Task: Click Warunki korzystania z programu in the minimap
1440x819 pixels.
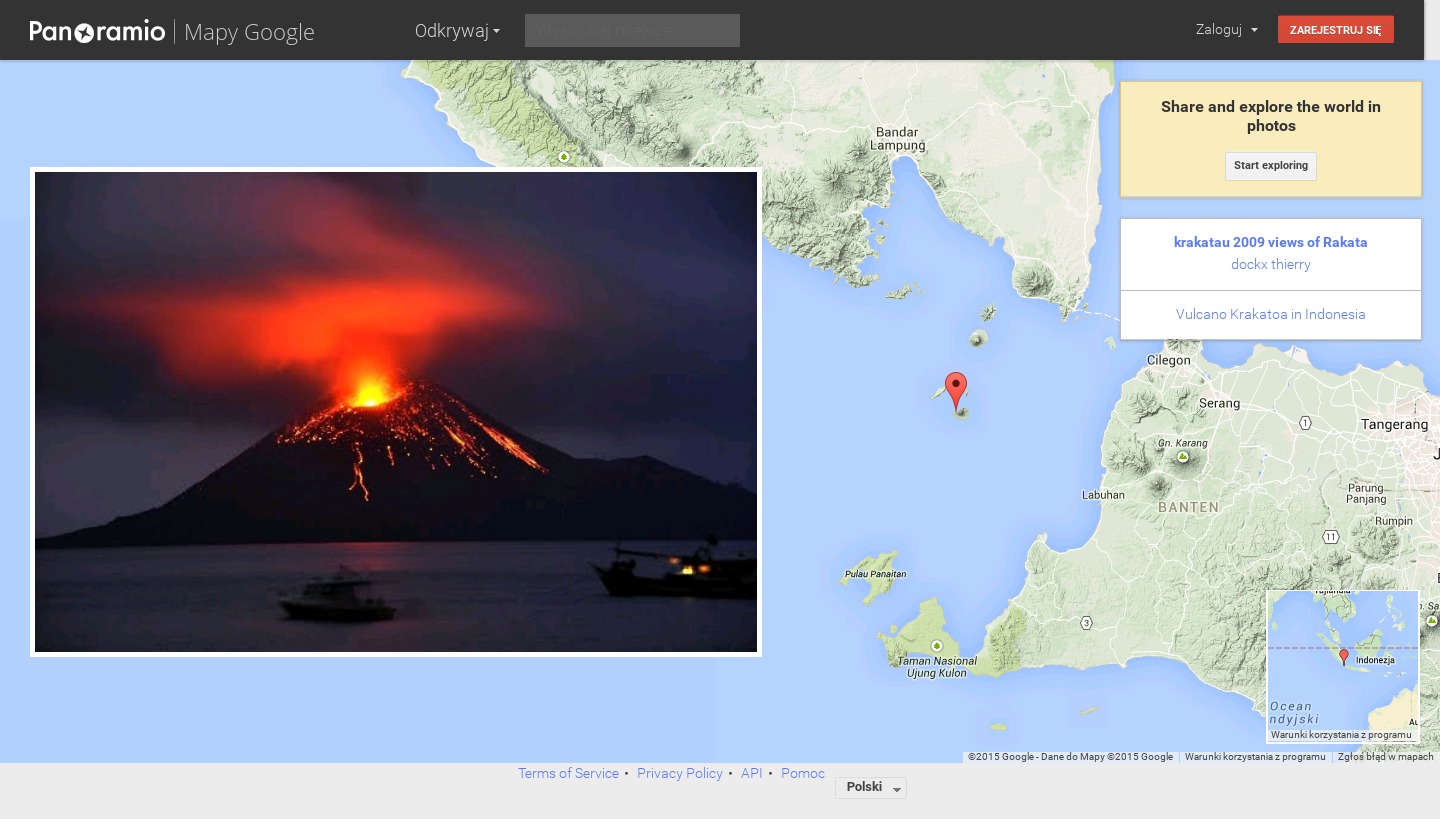Action: tap(1341, 735)
